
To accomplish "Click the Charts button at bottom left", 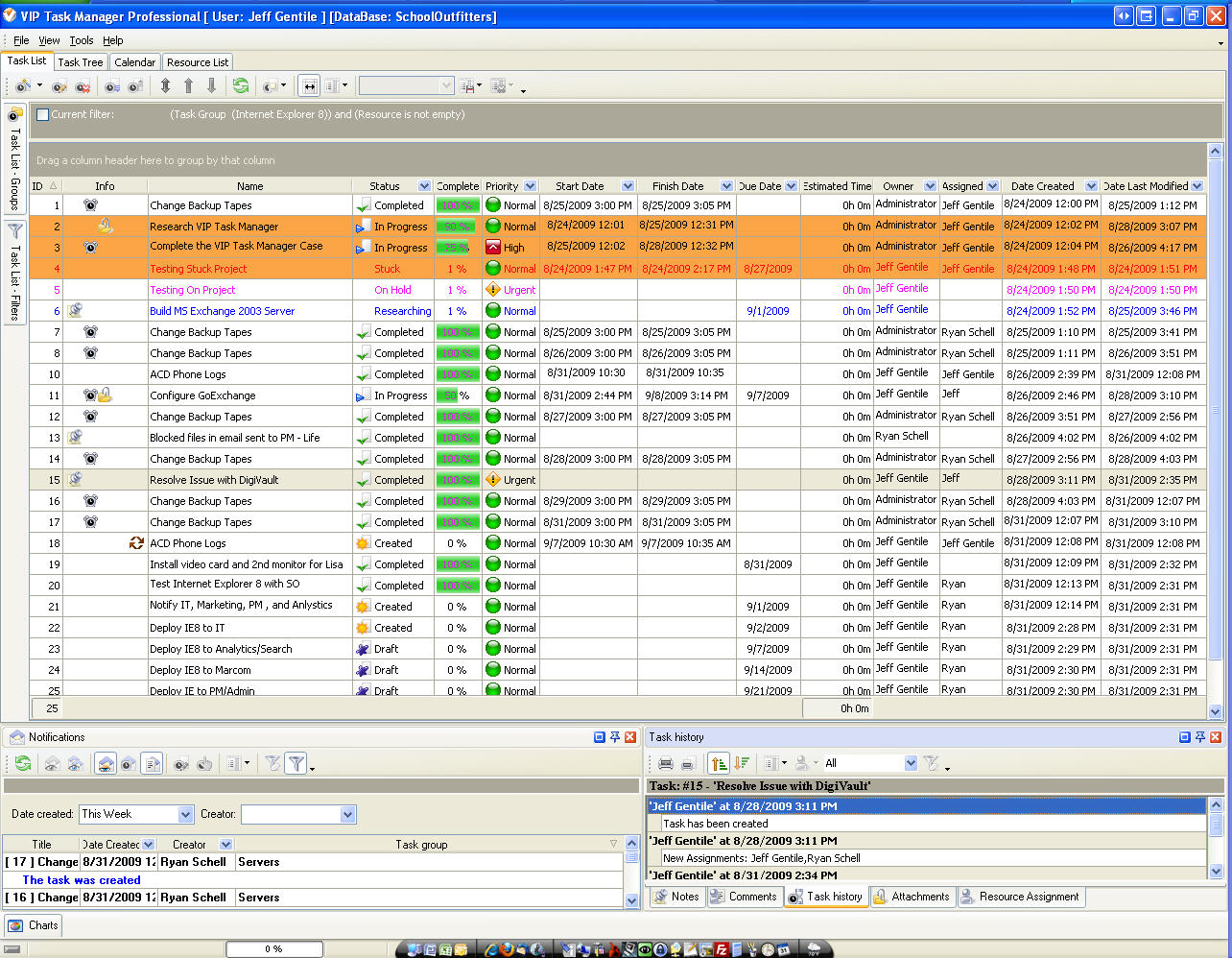I will pyautogui.click(x=34, y=925).
